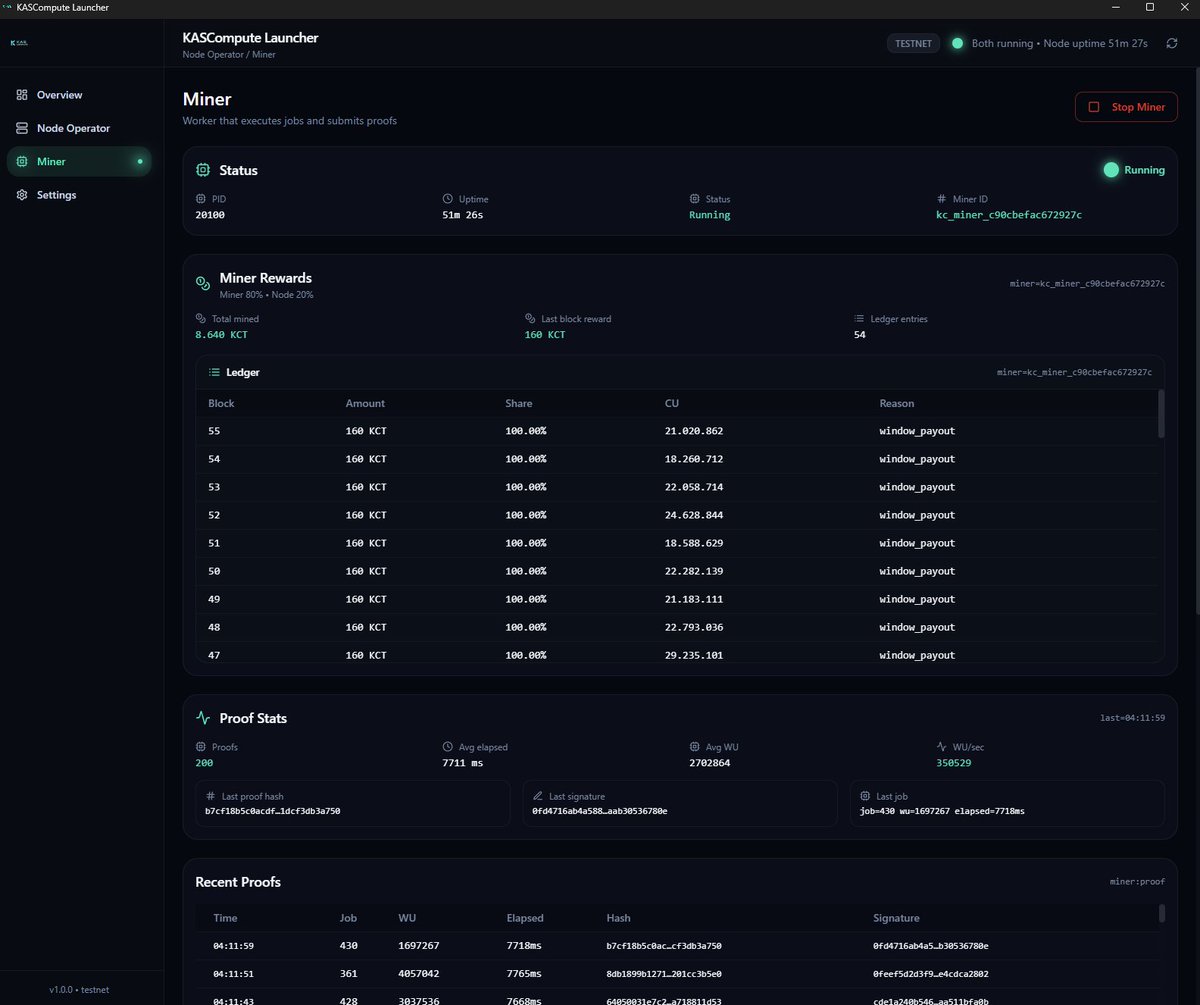Click the Last proof hash icon
1200x1005 pixels.
click(210, 796)
